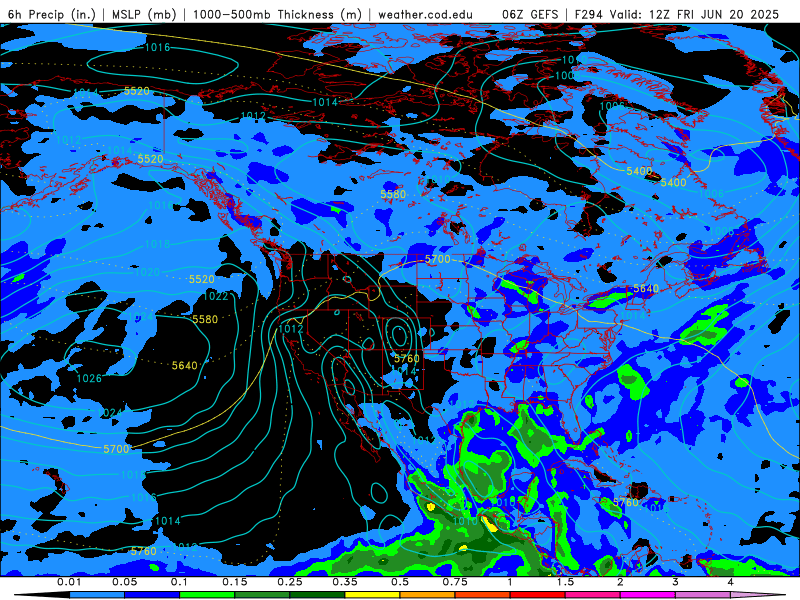Screen dimensions: 800x600
Task: Click the 0.15 legend value
Action: coord(235,582)
